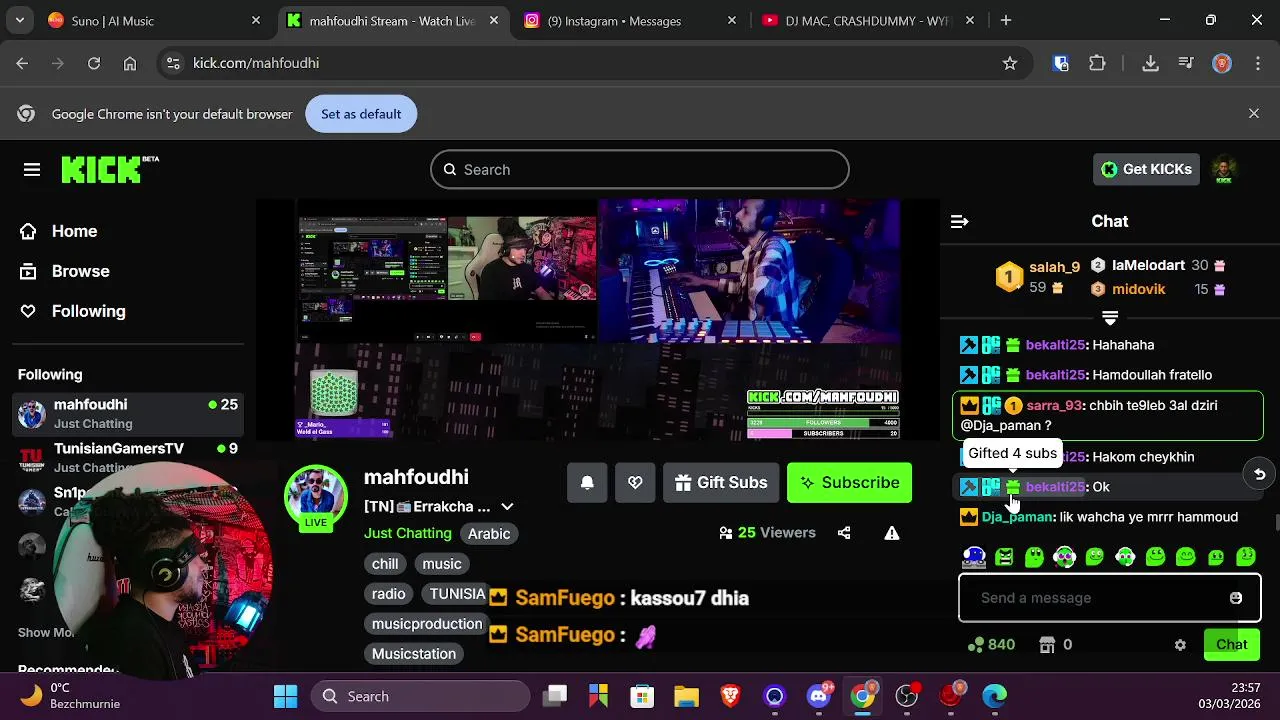Open the Just Chatting category link
Image resolution: width=1280 pixels, height=720 pixels.
[408, 534]
